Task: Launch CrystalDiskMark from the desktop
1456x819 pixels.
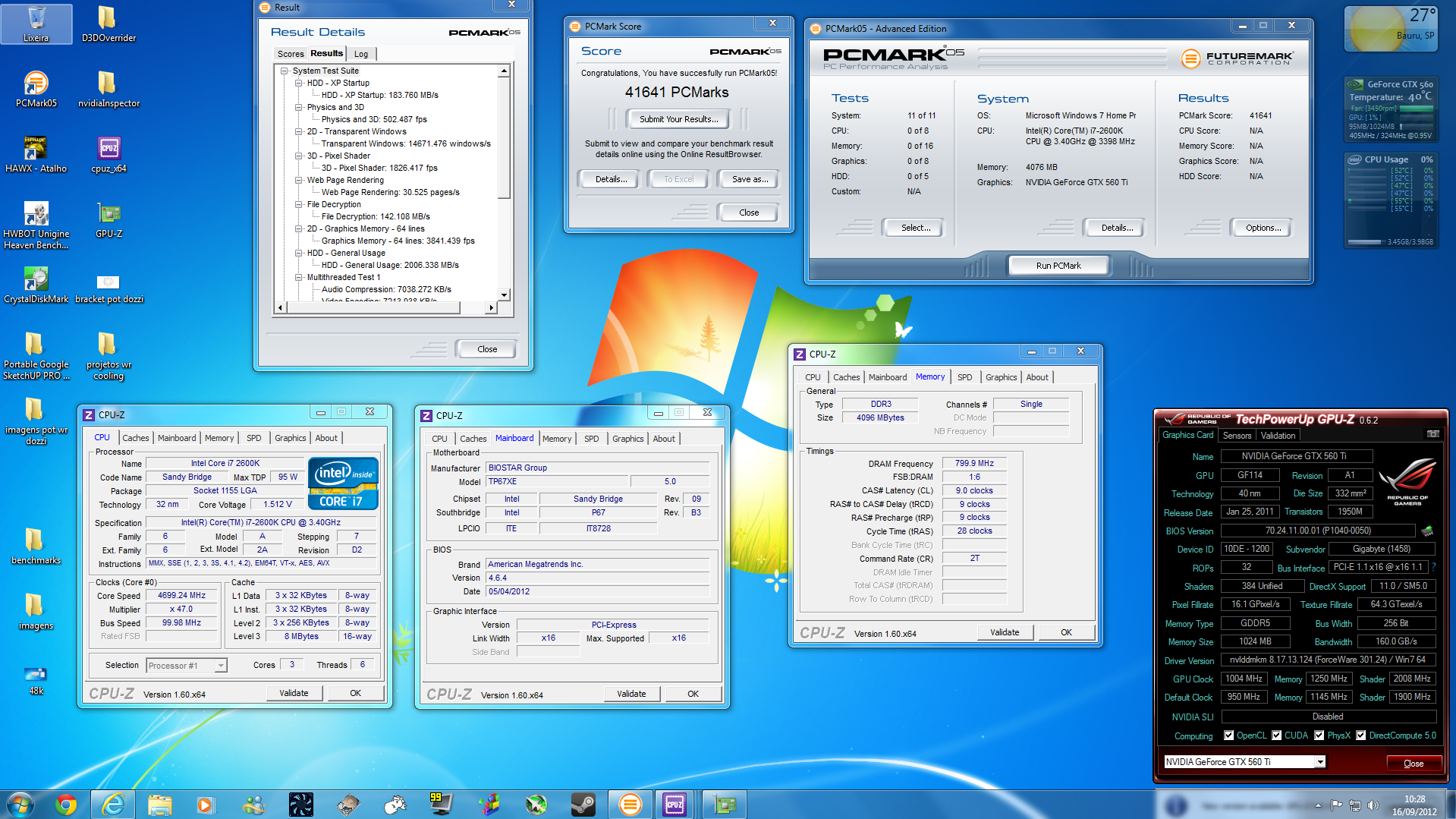Action: tap(36, 285)
